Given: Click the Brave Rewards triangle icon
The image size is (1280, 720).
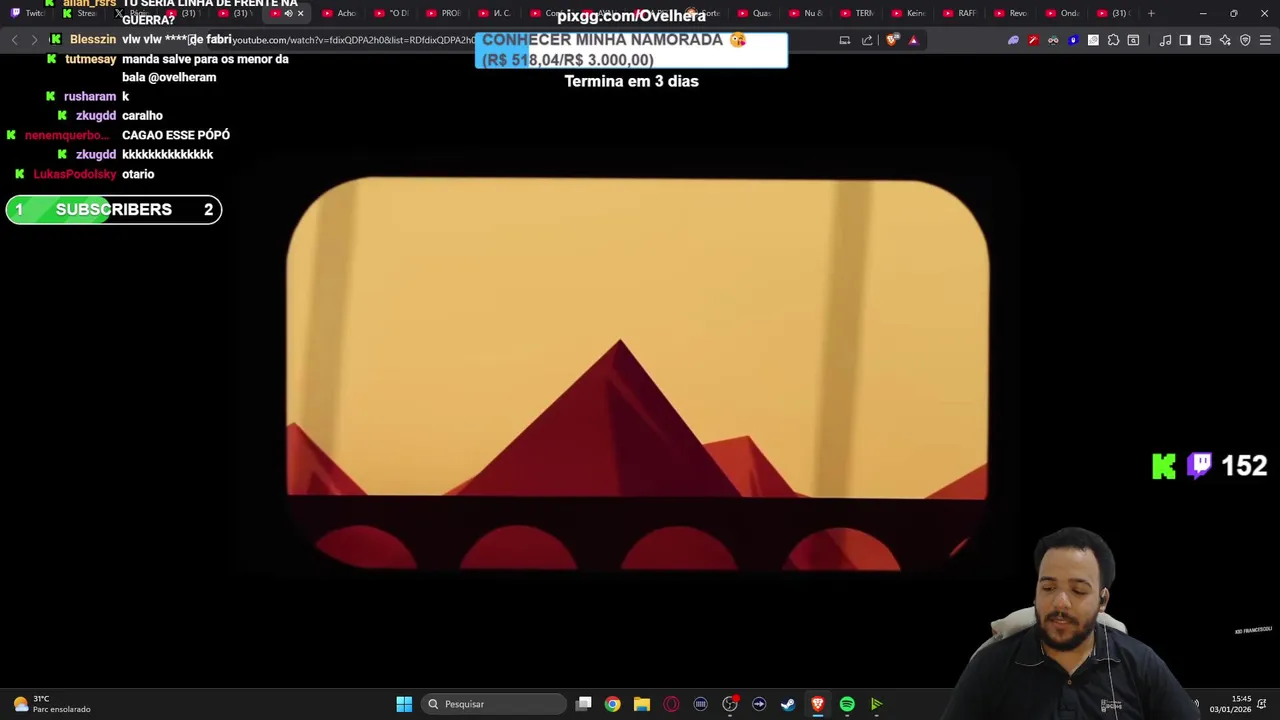Looking at the screenshot, I should pyautogui.click(x=913, y=40).
